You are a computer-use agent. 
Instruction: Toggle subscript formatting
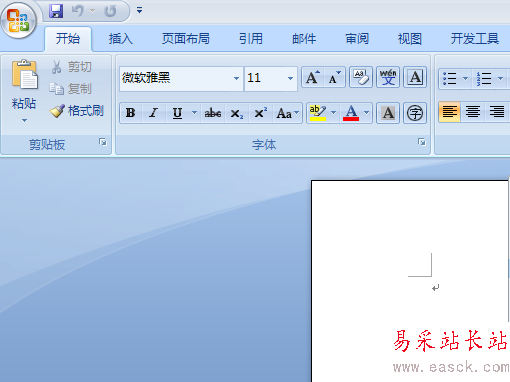point(237,113)
